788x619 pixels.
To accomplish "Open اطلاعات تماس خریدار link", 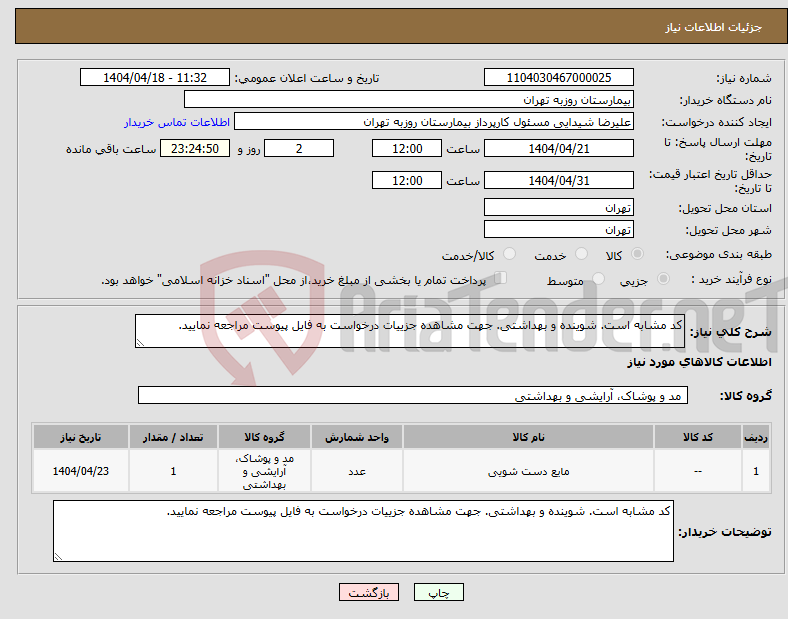I will (177, 122).
